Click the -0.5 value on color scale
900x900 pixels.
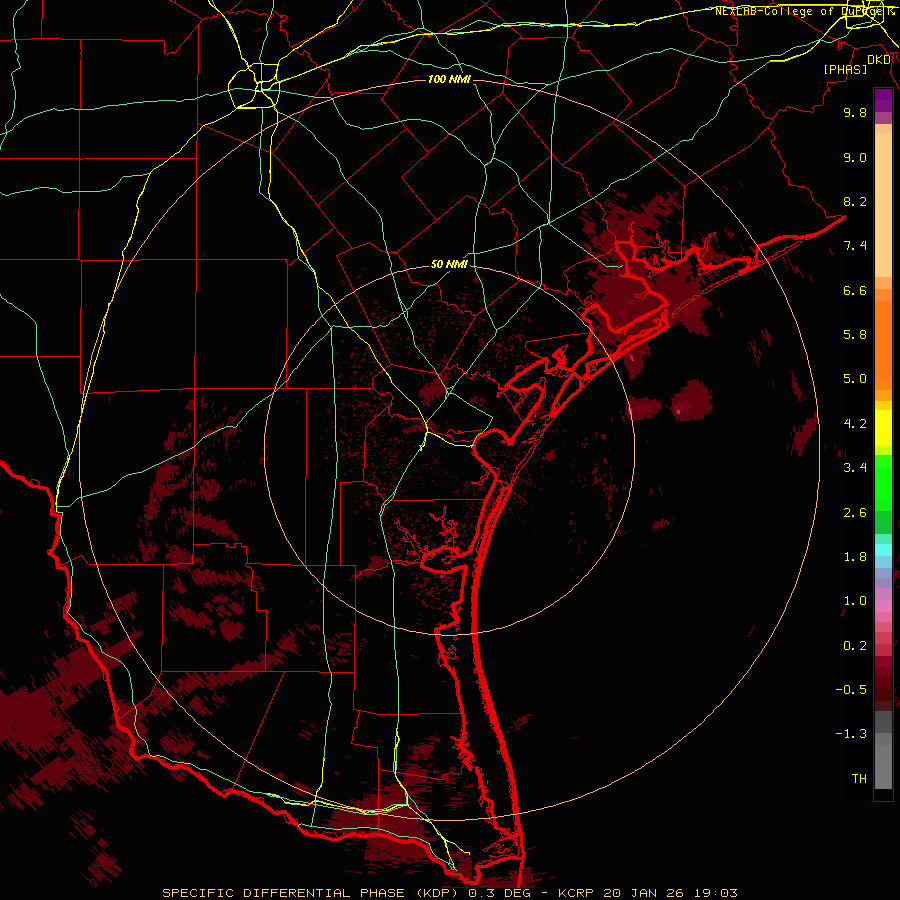tap(851, 689)
